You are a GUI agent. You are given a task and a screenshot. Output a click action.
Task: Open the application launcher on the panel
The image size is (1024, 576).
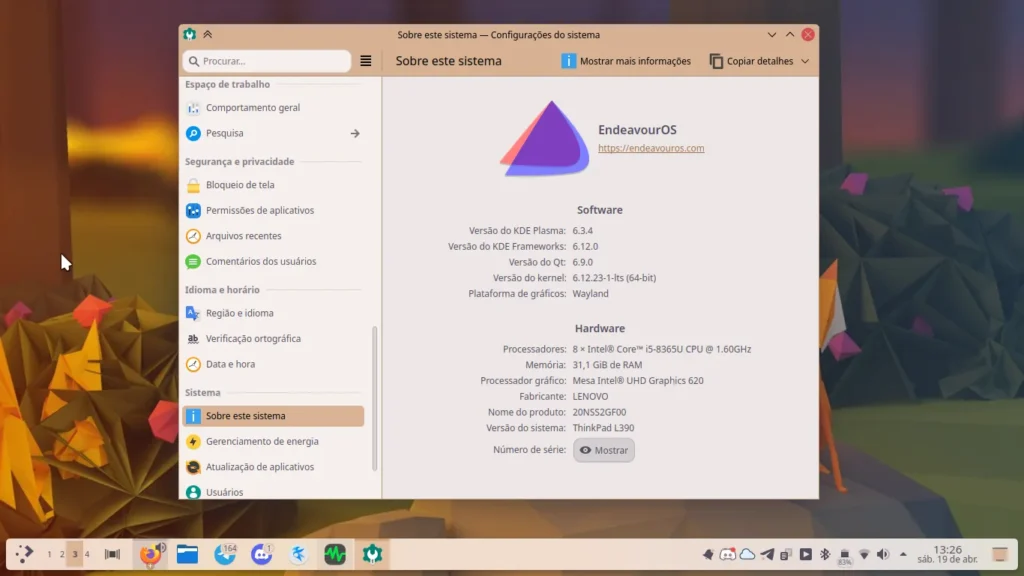coord(24,554)
